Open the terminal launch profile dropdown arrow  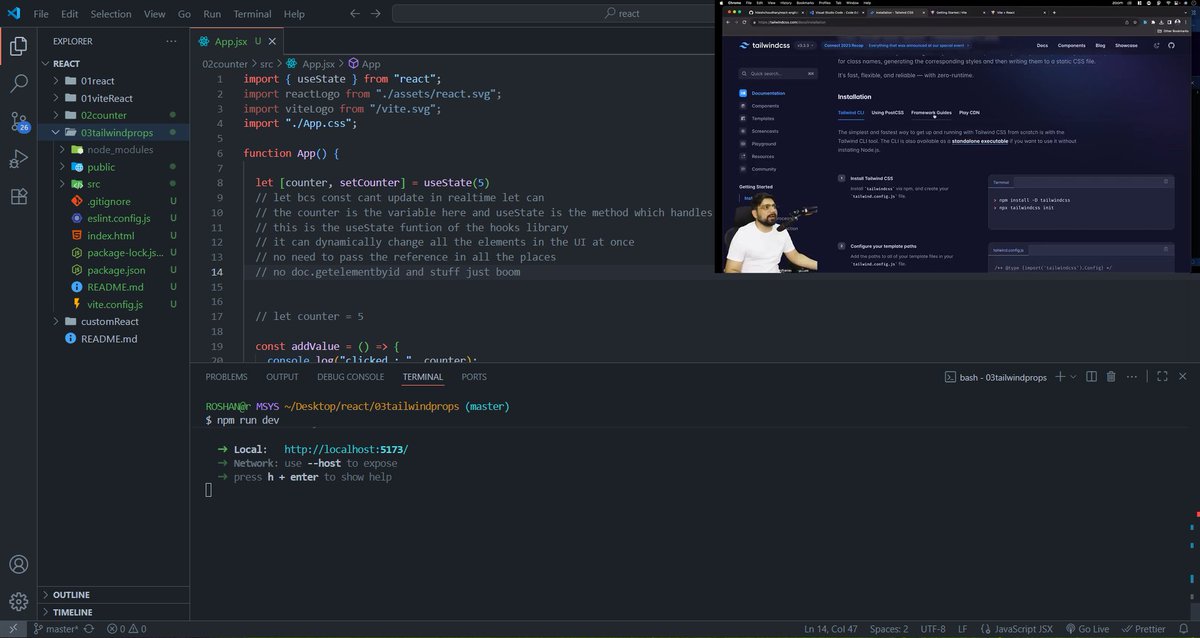pos(1073,377)
